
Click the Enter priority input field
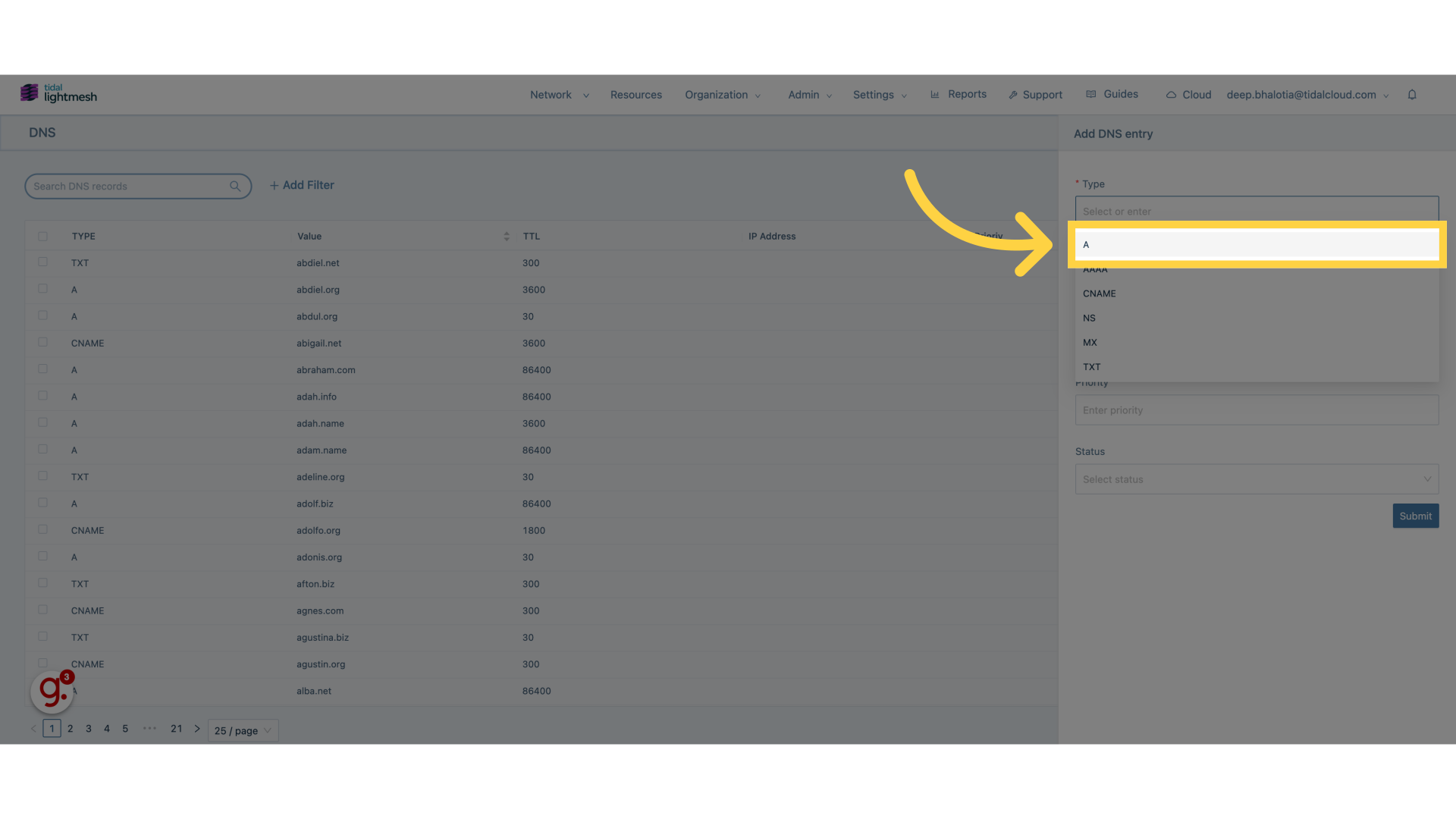coord(1255,410)
